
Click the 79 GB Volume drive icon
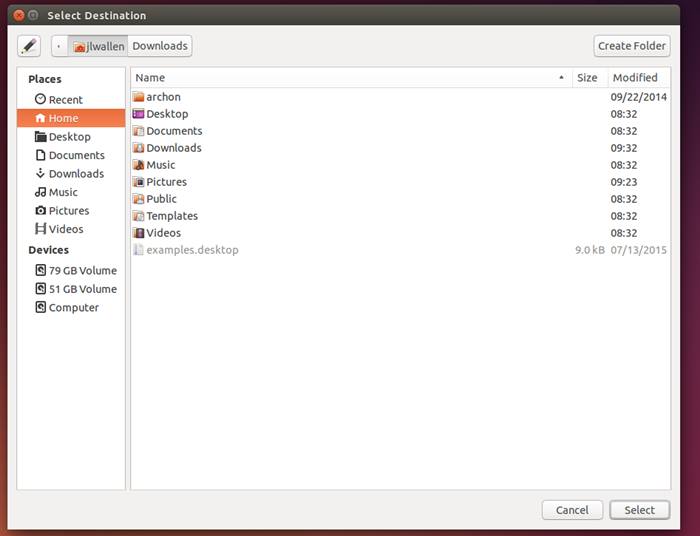40,270
